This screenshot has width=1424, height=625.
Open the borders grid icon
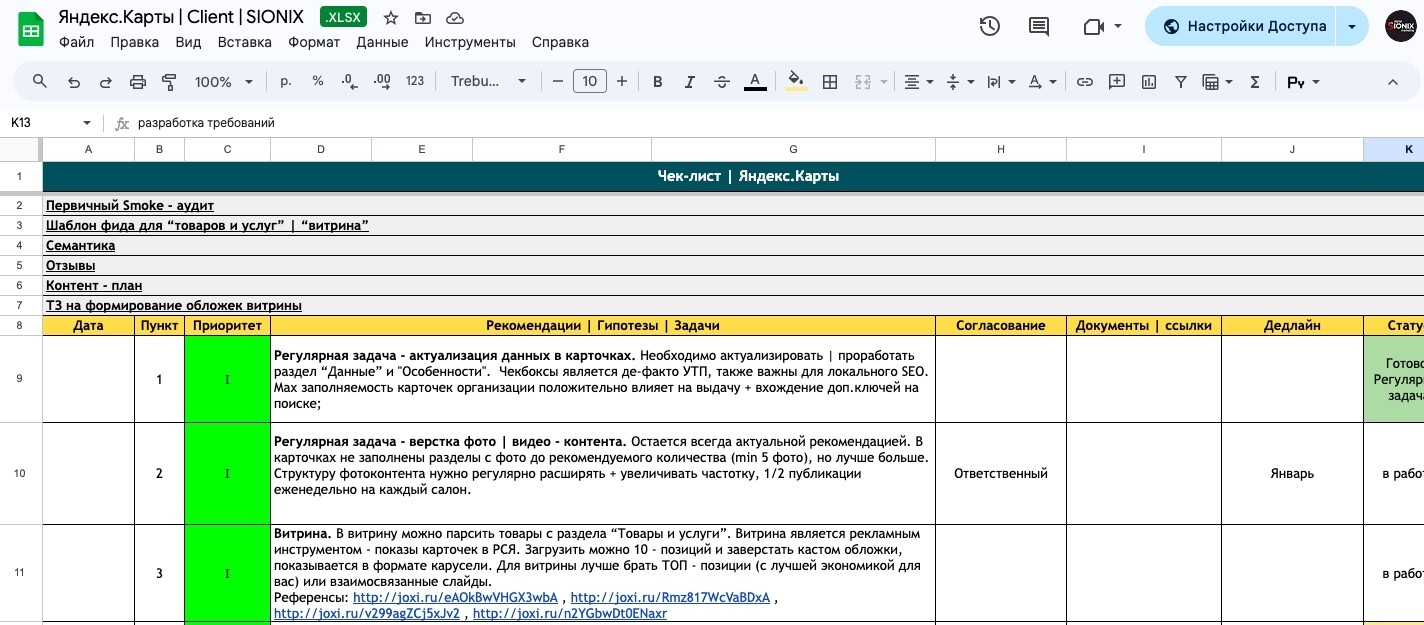[829, 82]
